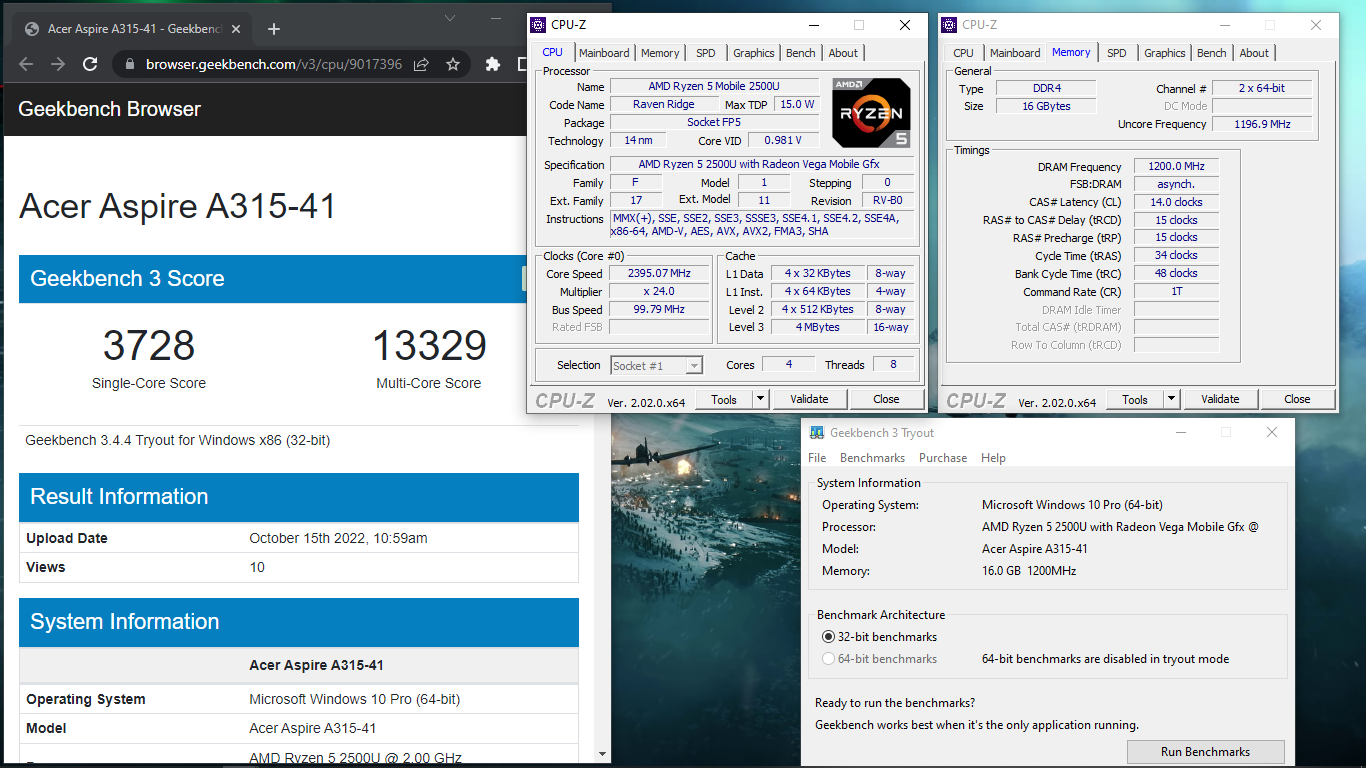
Task: Bookmark this page with the star icon
Action: point(452,64)
